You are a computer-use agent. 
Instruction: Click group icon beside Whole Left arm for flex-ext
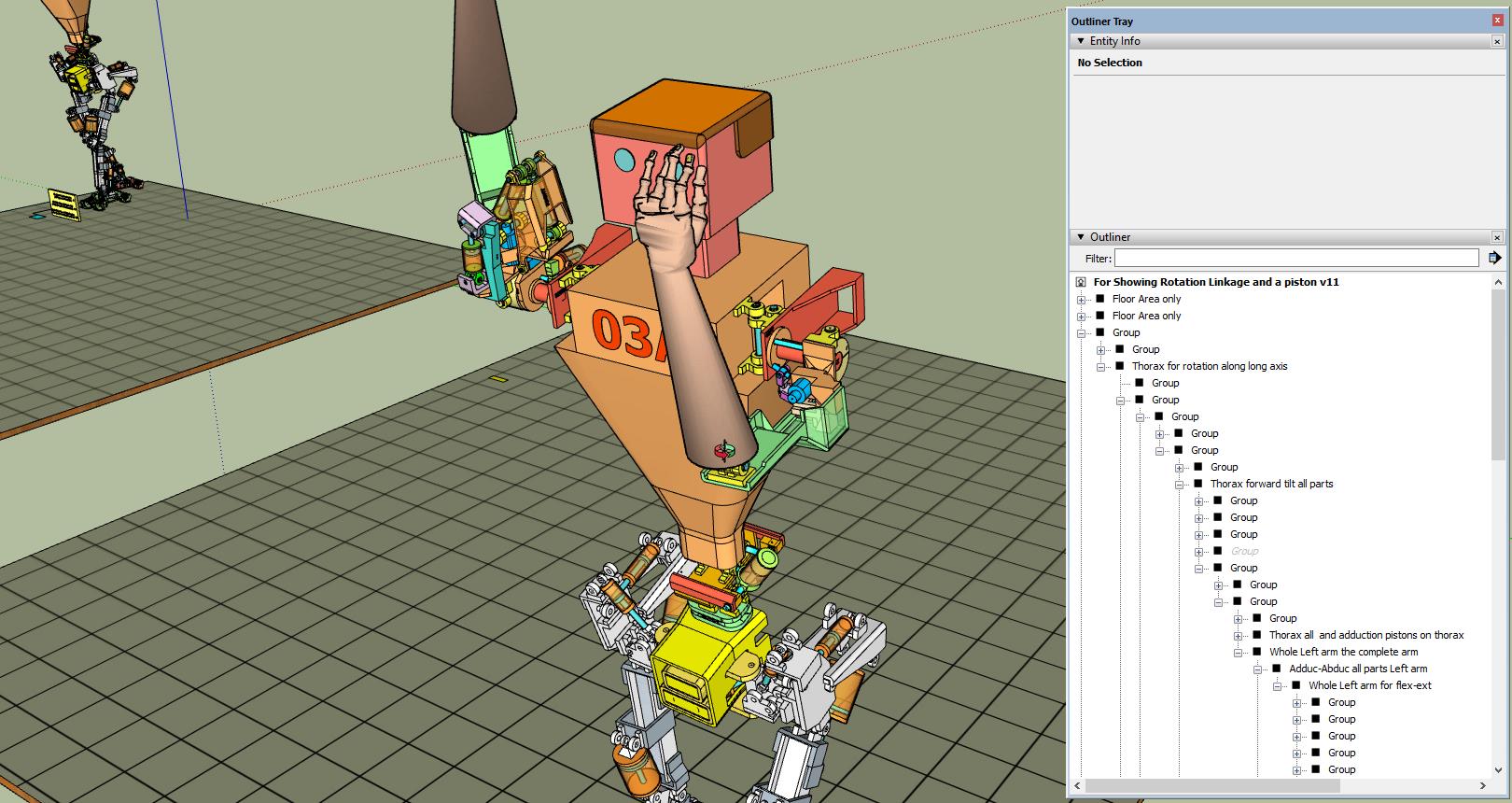[x=1296, y=685]
